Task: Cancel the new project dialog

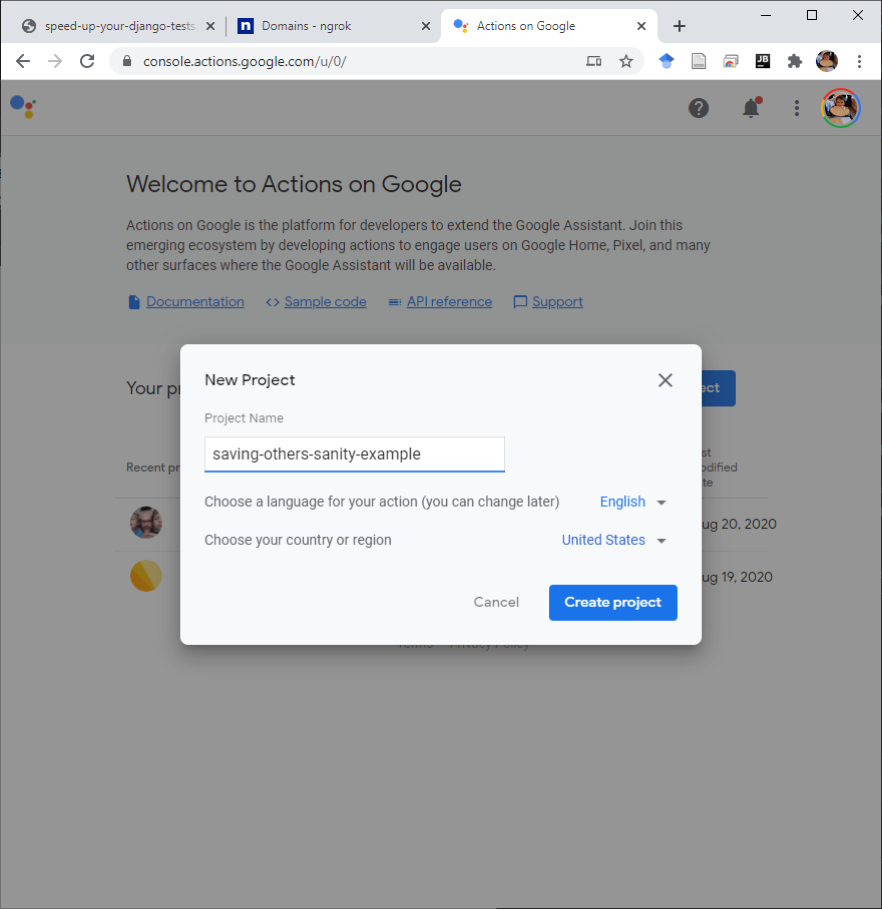Action: (x=496, y=602)
